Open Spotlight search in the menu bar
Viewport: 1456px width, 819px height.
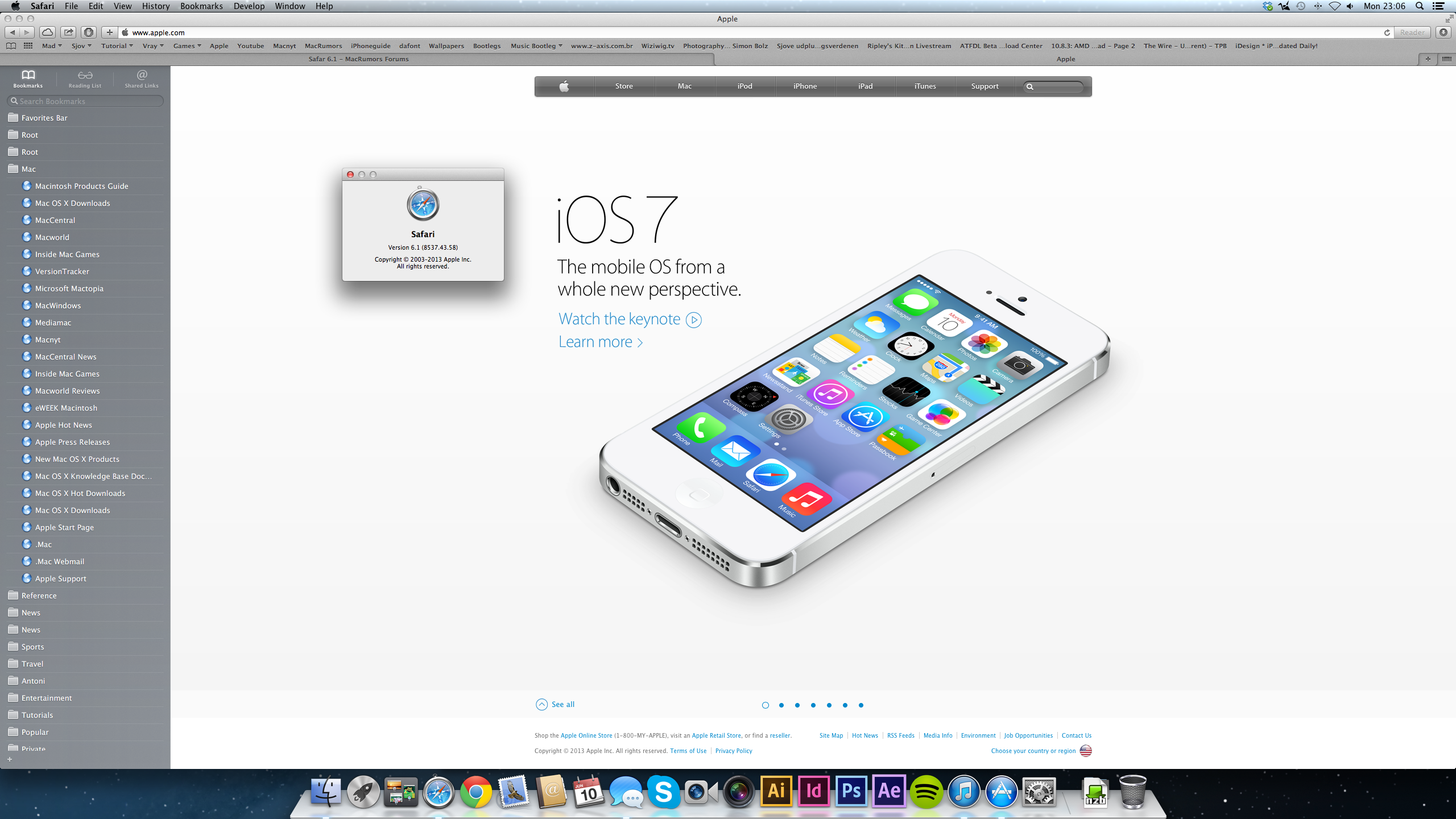click(x=1420, y=6)
